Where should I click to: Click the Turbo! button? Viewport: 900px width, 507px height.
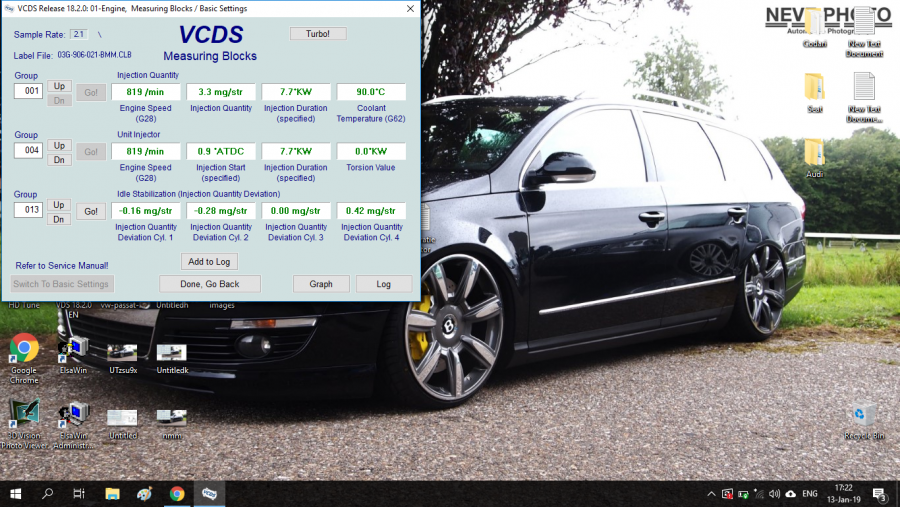pos(318,34)
